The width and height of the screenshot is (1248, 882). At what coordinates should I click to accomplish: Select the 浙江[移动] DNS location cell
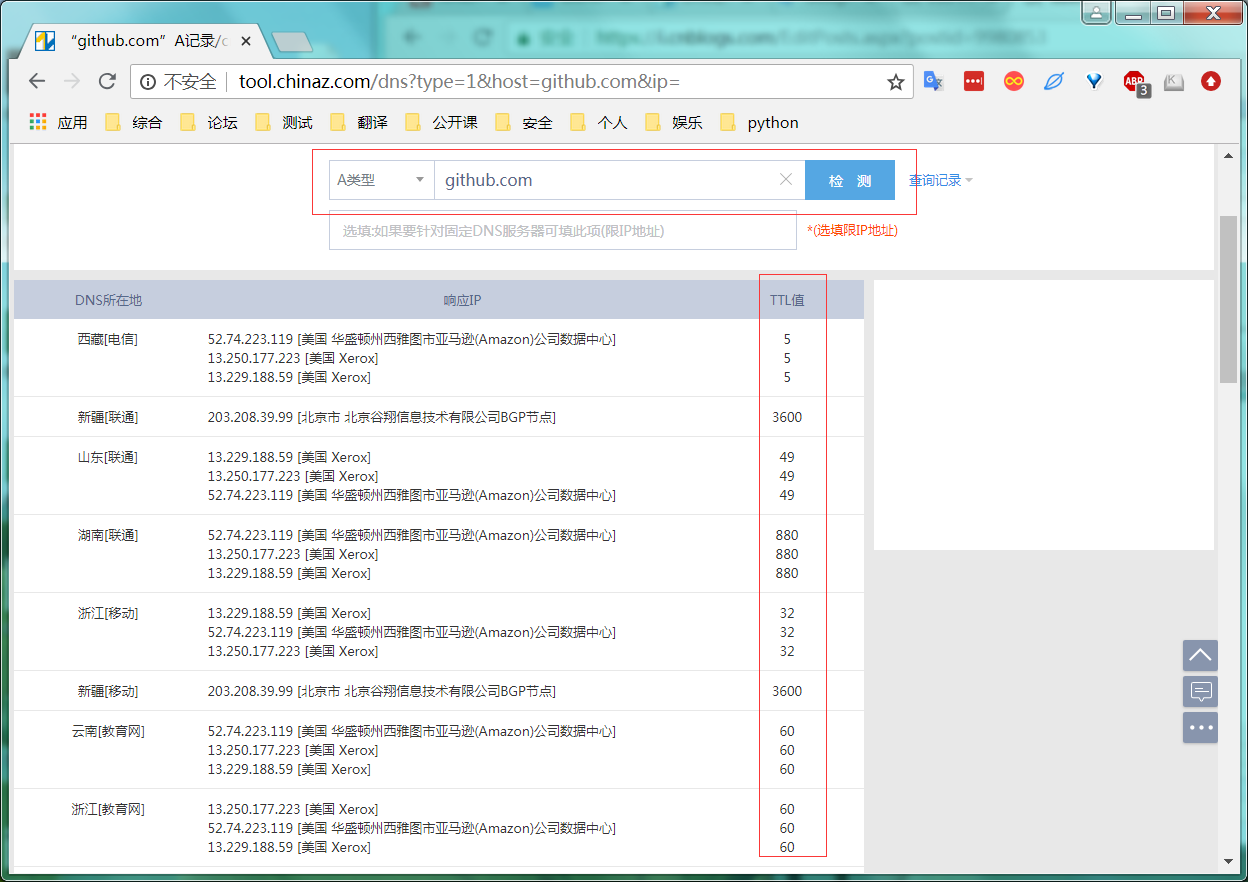[x=108, y=613]
